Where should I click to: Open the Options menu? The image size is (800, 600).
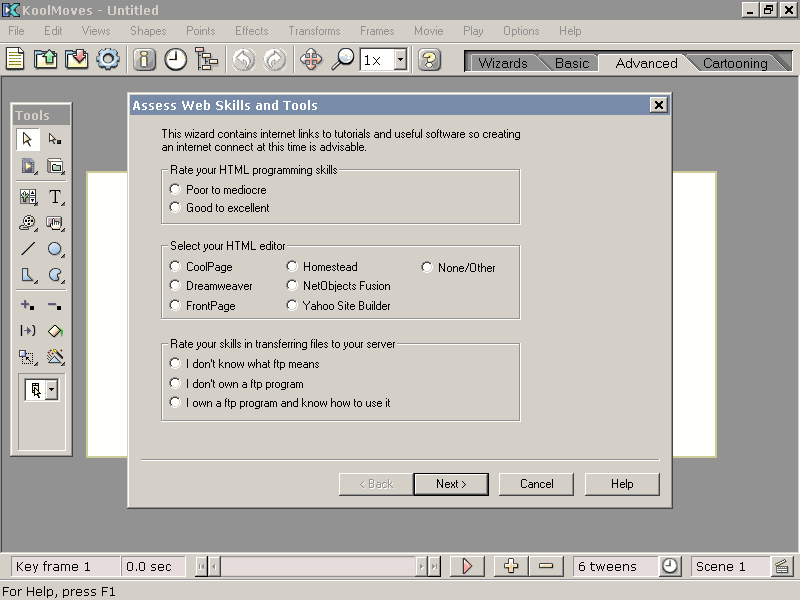[x=521, y=31]
